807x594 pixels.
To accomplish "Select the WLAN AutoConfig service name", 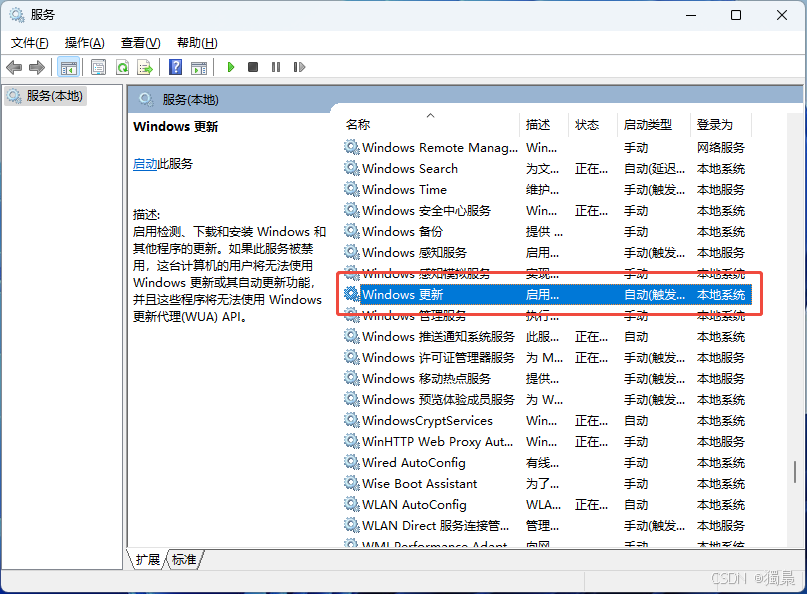I will point(415,505).
